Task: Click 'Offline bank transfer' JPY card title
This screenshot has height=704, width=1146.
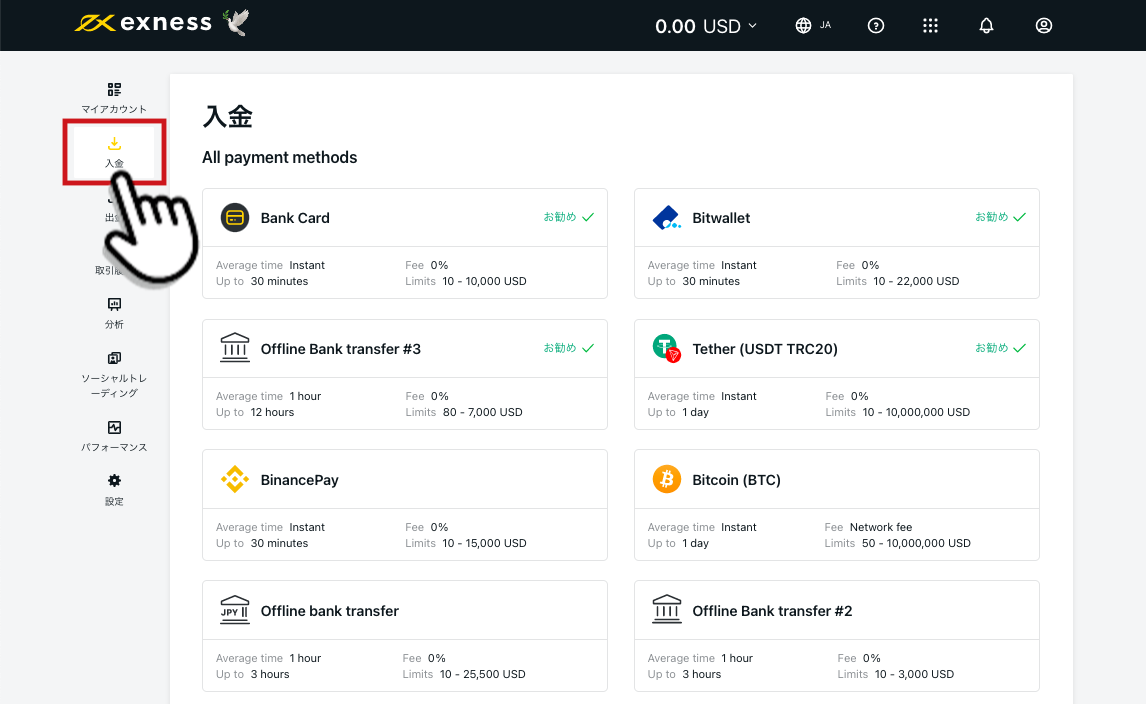Action: pyautogui.click(x=330, y=611)
